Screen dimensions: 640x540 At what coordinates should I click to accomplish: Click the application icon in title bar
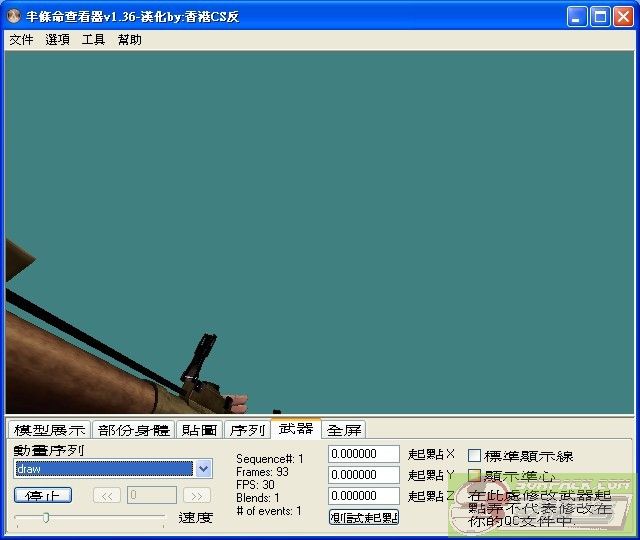coord(14,16)
